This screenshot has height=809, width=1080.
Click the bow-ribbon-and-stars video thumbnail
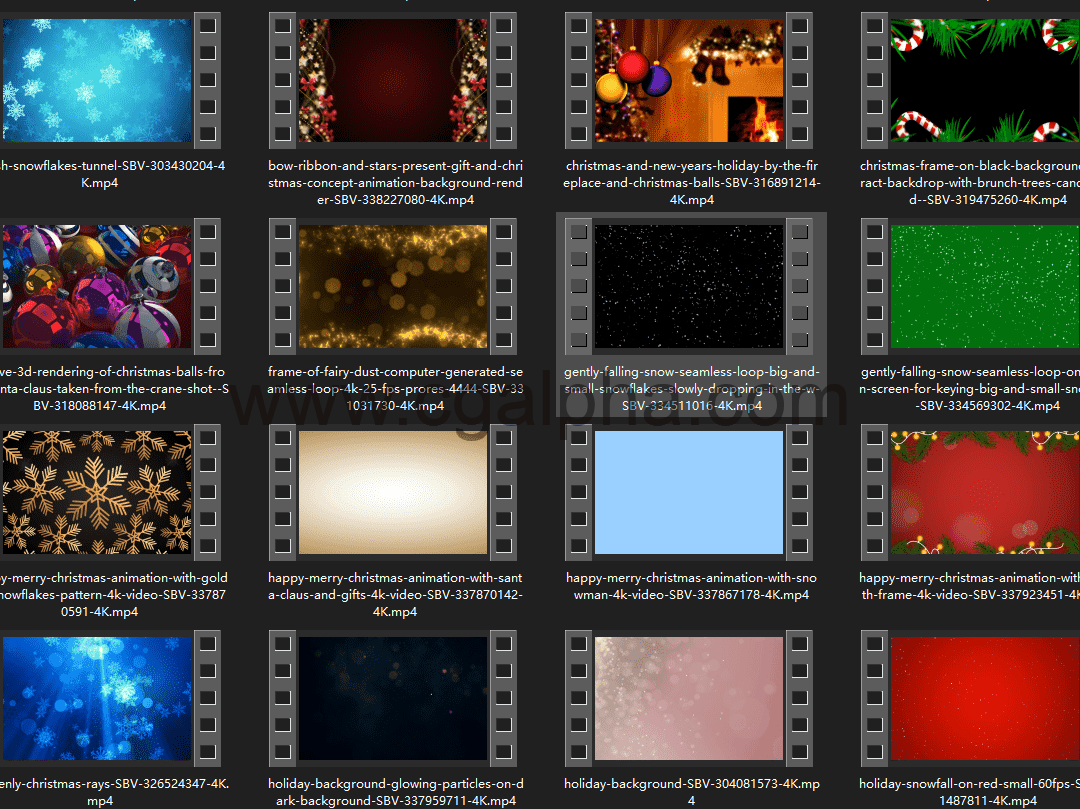point(393,80)
